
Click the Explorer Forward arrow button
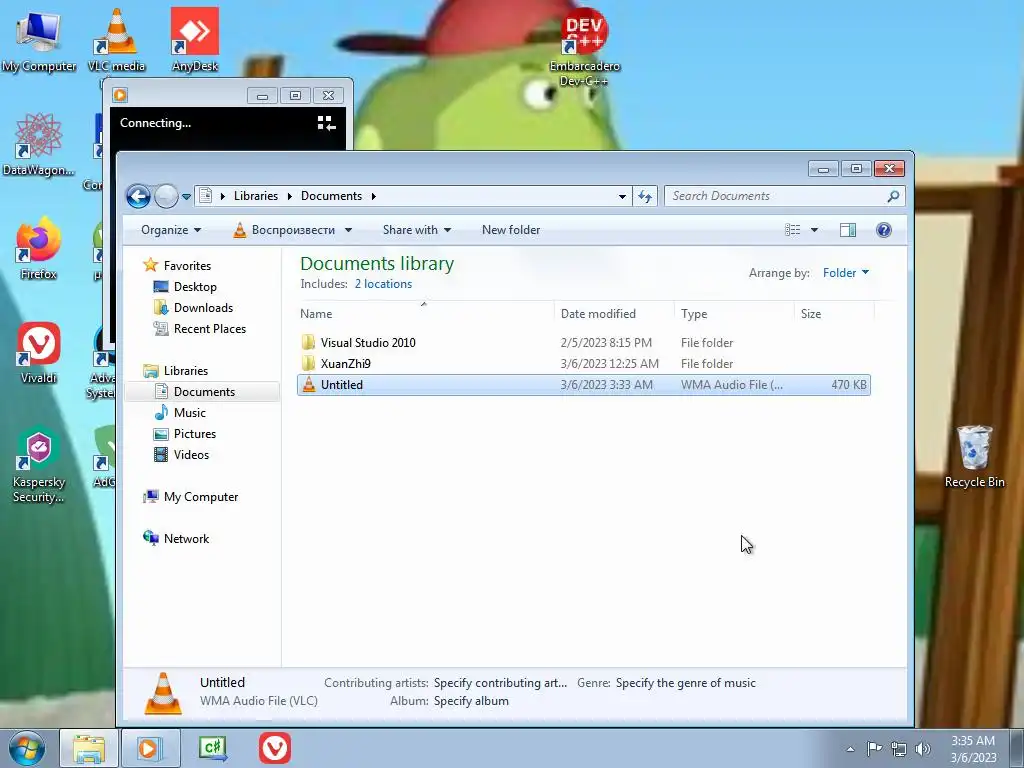[x=166, y=196]
